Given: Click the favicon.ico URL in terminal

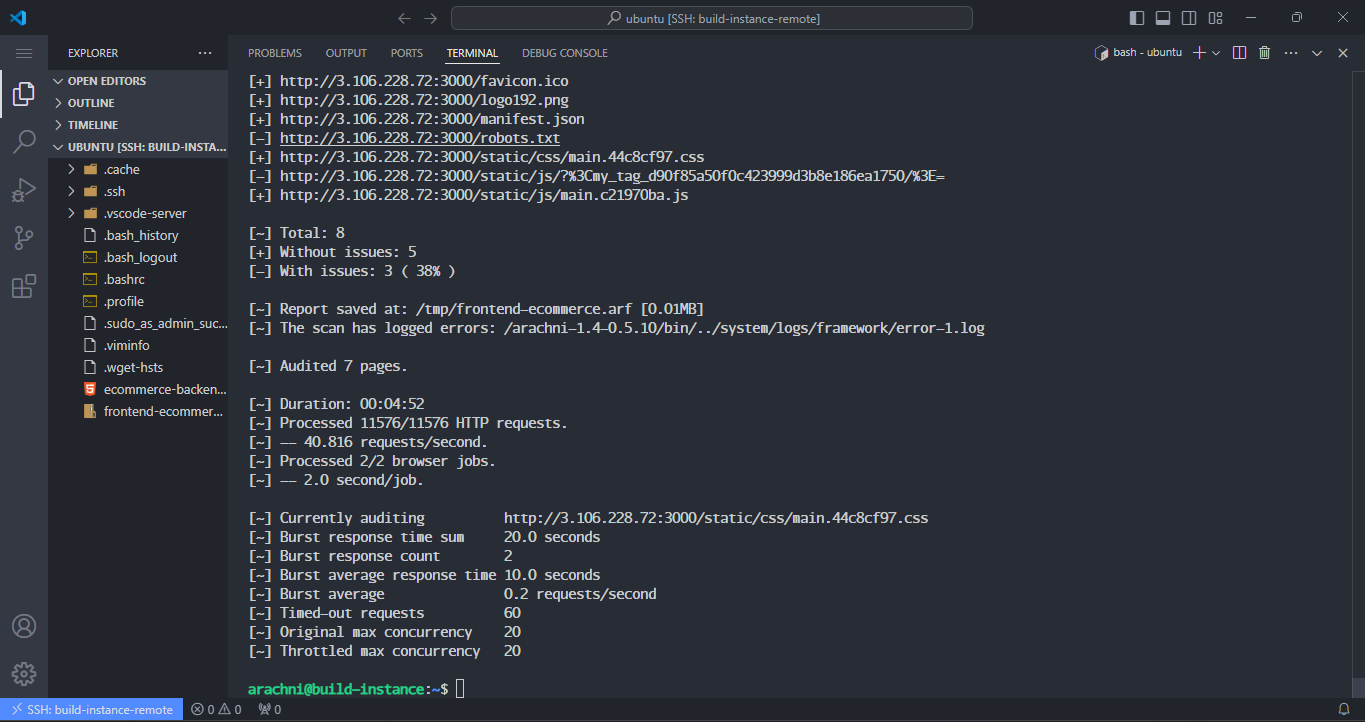Looking at the screenshot, I should [x=424, y=81].
